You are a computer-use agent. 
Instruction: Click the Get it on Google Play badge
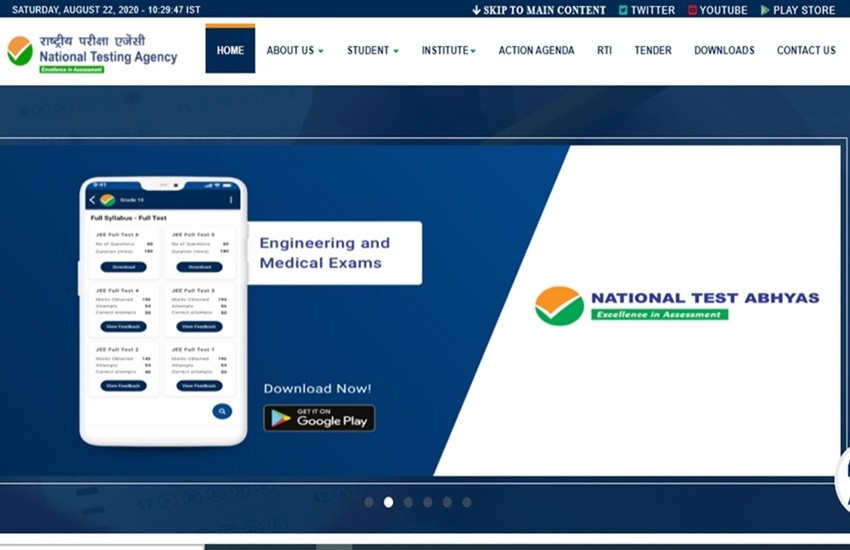[319, 418]
